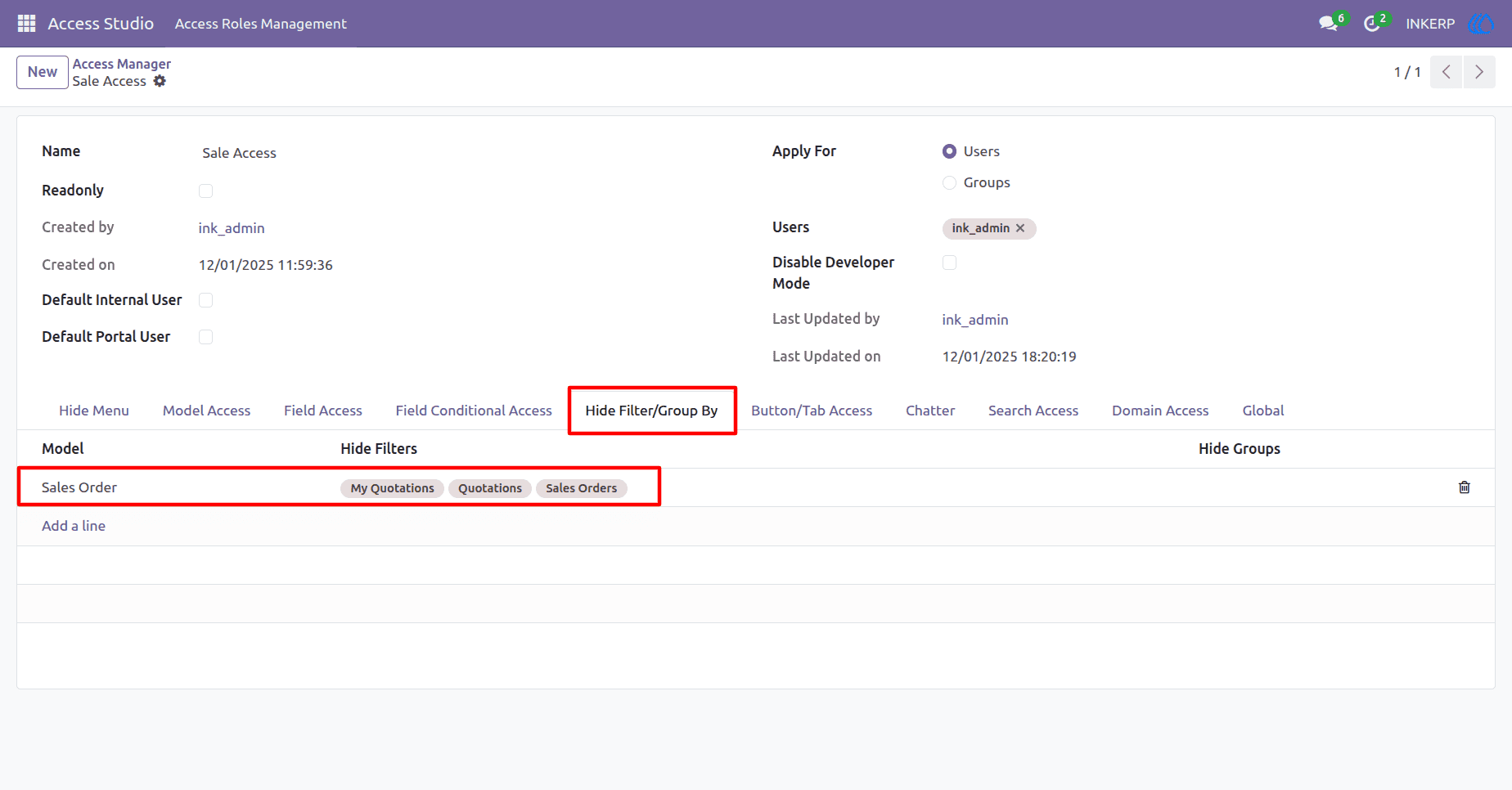This screenshot has height=790, width=1512.
Task: Open the apps grid menu icon
Action: point(26,24)
